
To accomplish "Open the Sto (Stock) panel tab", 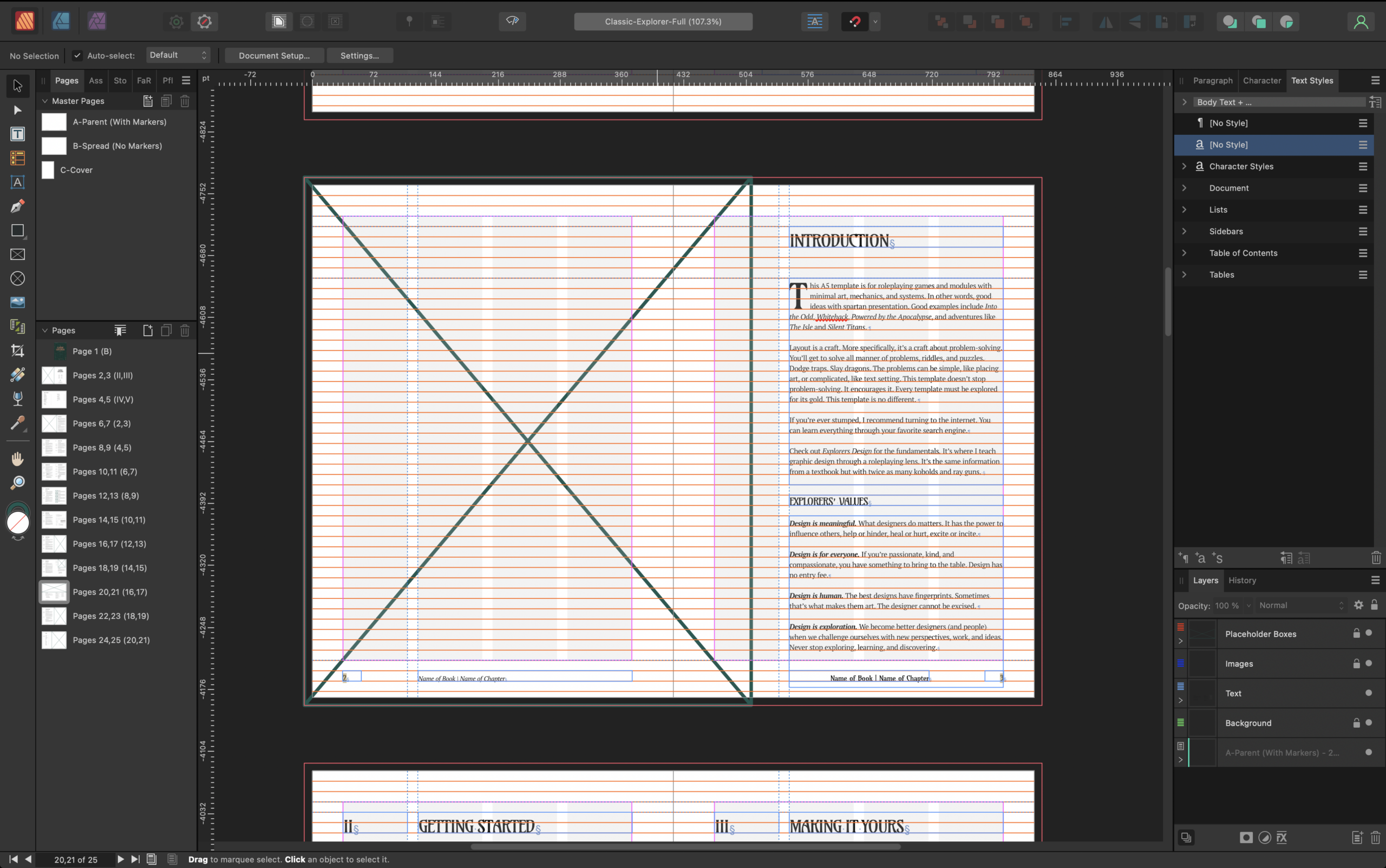I will click(120, 80).
